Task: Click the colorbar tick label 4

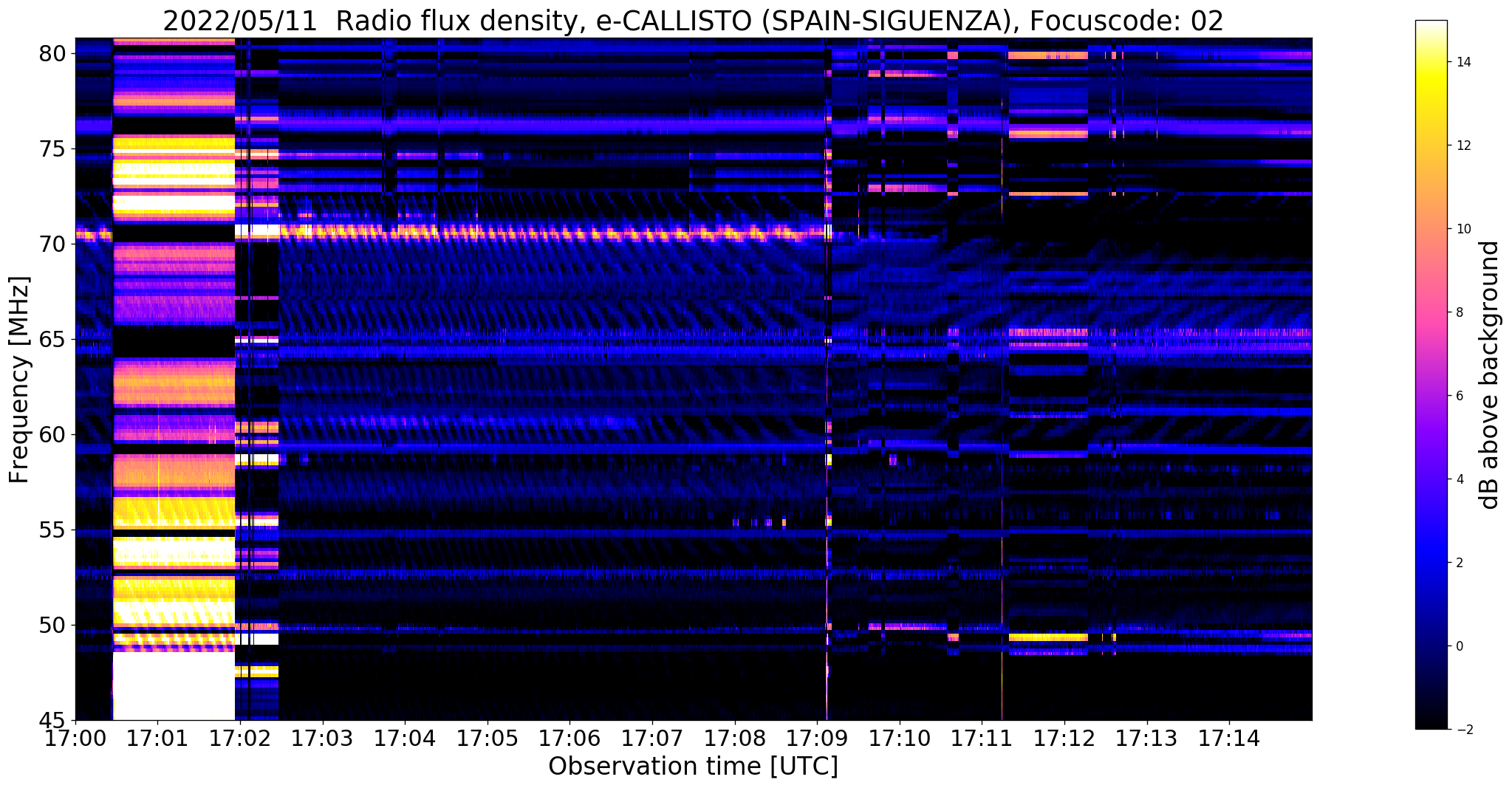Action: [1459, 479]
